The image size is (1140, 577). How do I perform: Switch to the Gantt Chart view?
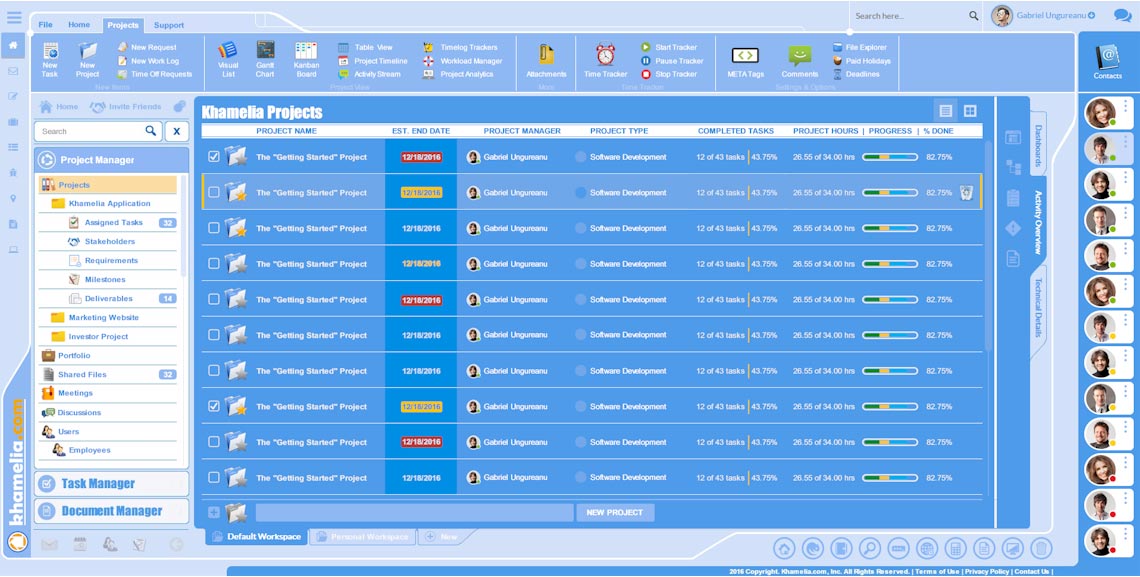[265, 59]
